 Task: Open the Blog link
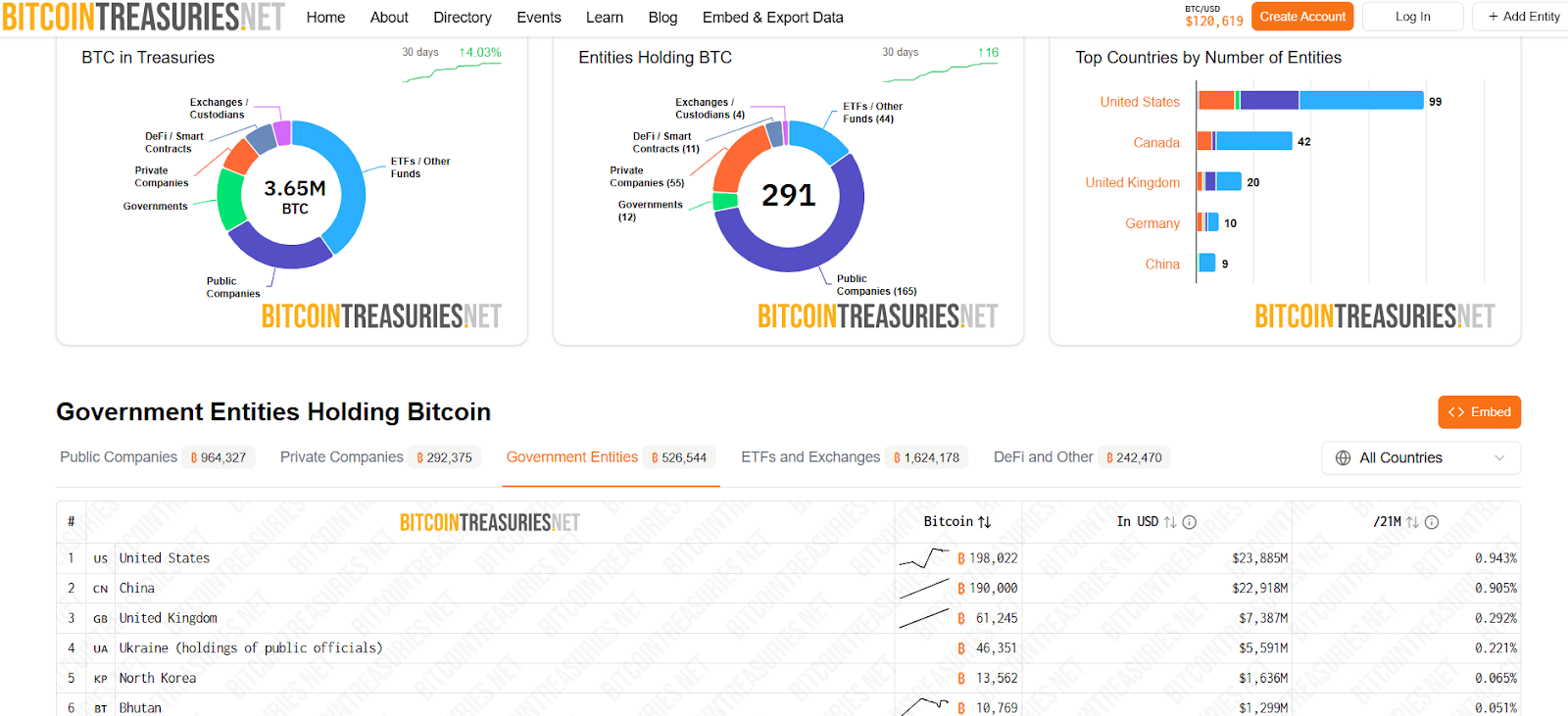(662, 18)
